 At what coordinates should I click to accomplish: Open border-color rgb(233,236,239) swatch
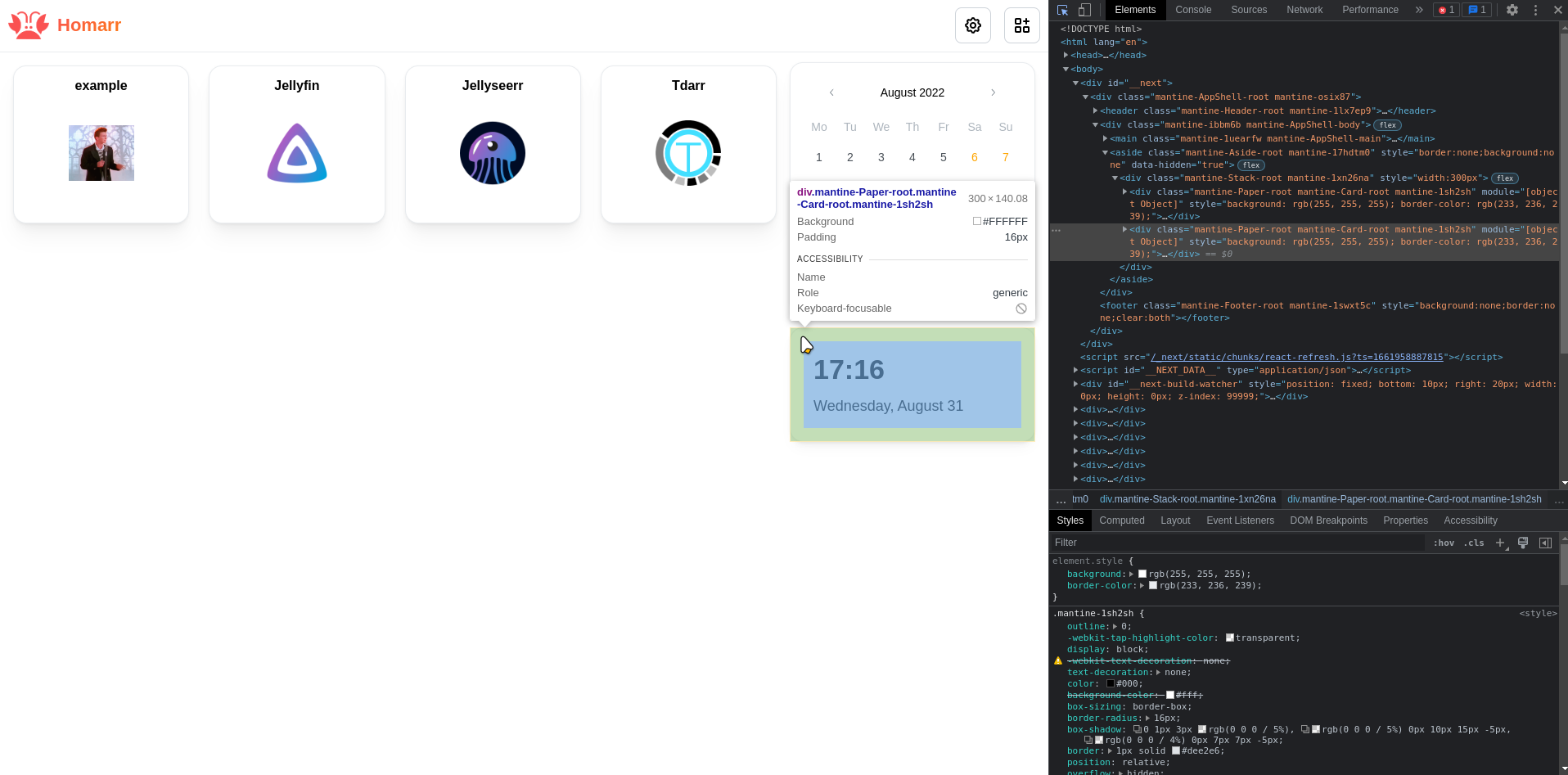point(1153,585)
